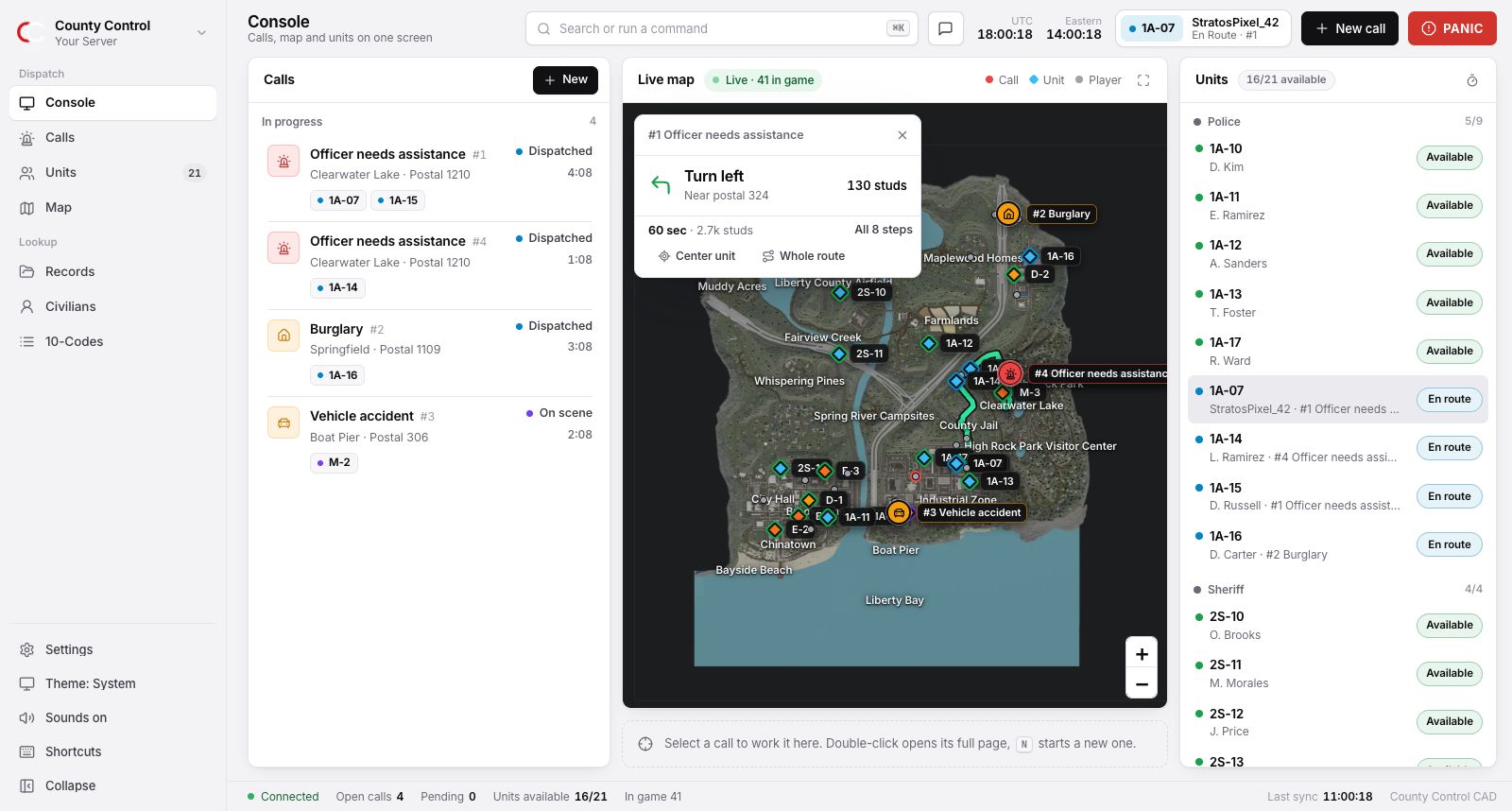Toggle Sounds on in the sidebar
Screen dimensions: 1512x811
112,717
